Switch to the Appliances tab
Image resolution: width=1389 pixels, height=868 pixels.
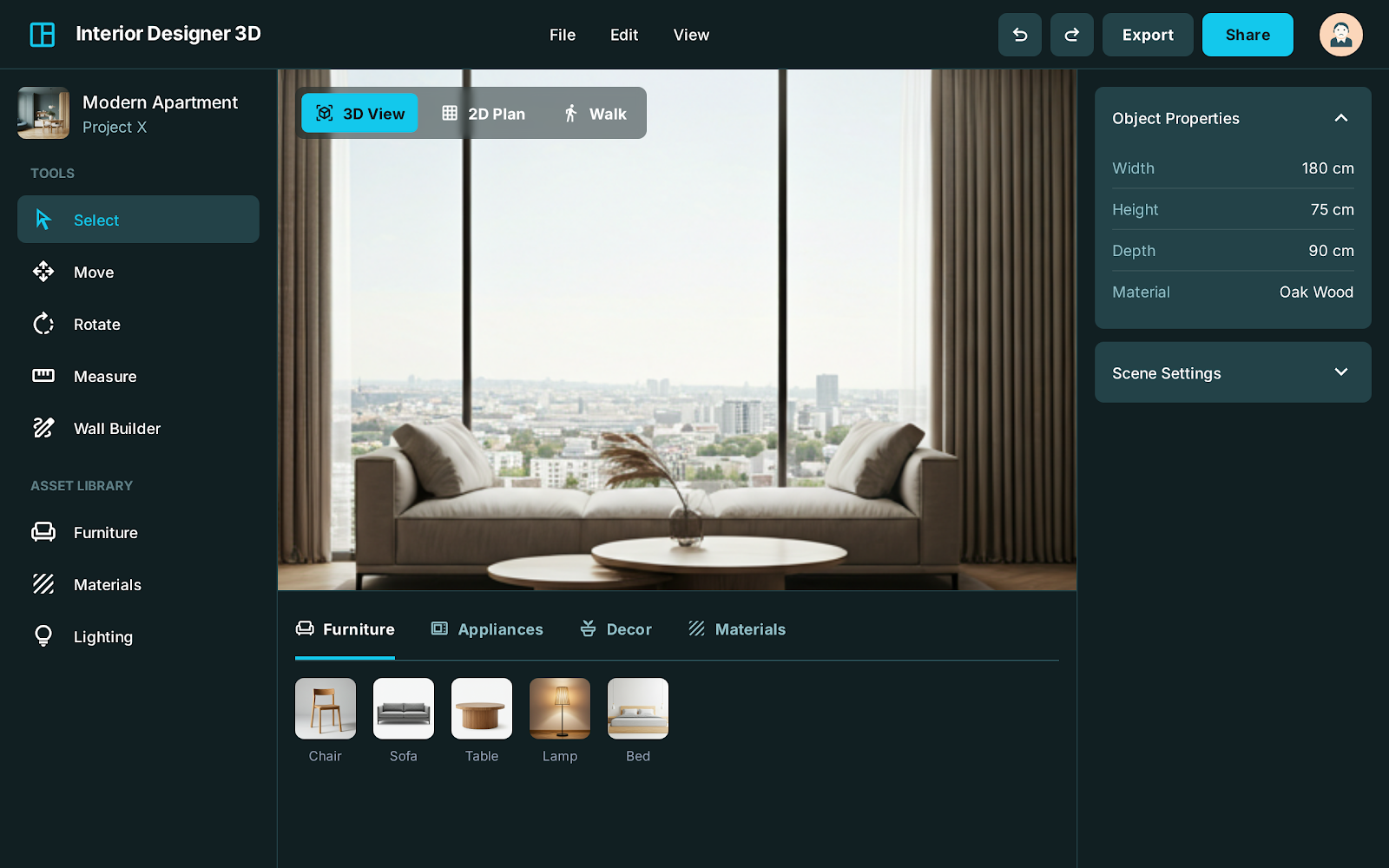[487, 628]
